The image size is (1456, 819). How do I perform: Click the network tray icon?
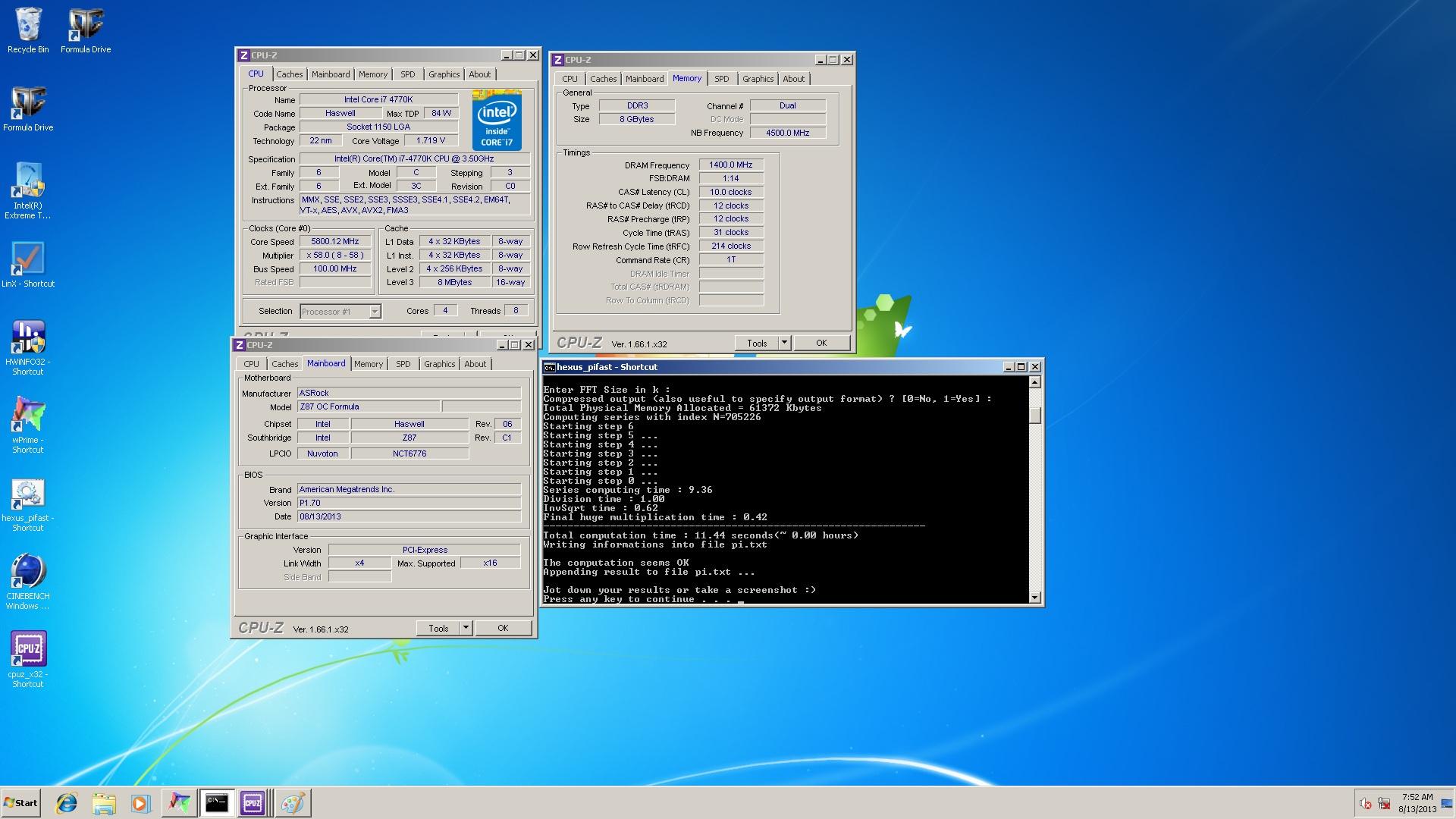tap(1384, 804)
